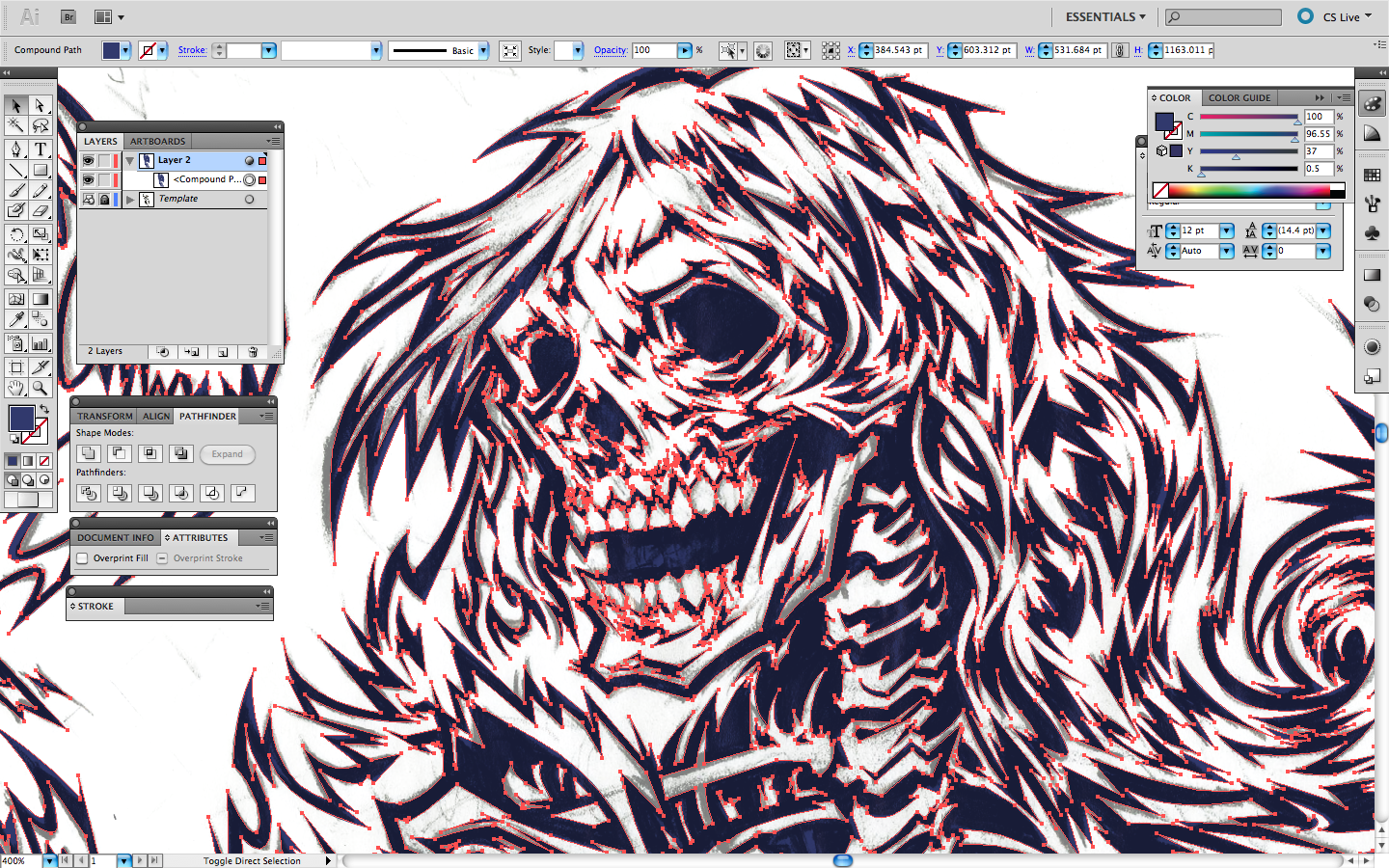Choose the Pencil tool
This screenshot has height=868, width=1389.
(x=41, y=190)
